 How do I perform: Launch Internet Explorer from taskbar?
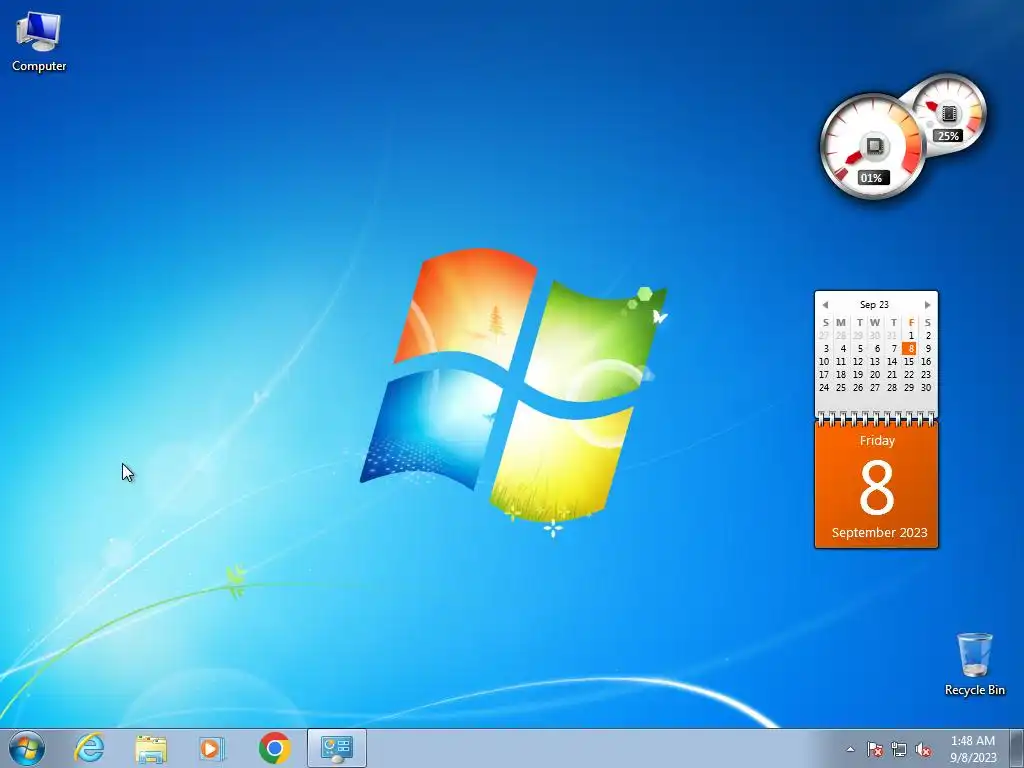(89, 748)
